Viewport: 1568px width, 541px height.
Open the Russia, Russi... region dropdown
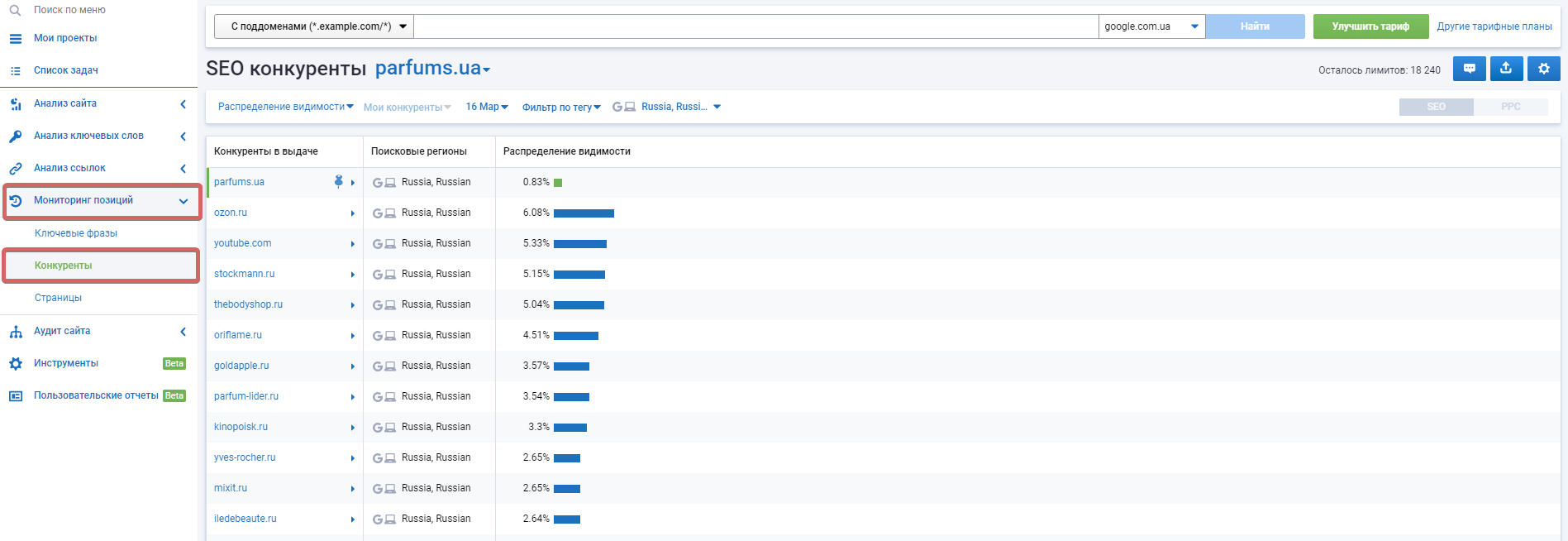point(681,107)
